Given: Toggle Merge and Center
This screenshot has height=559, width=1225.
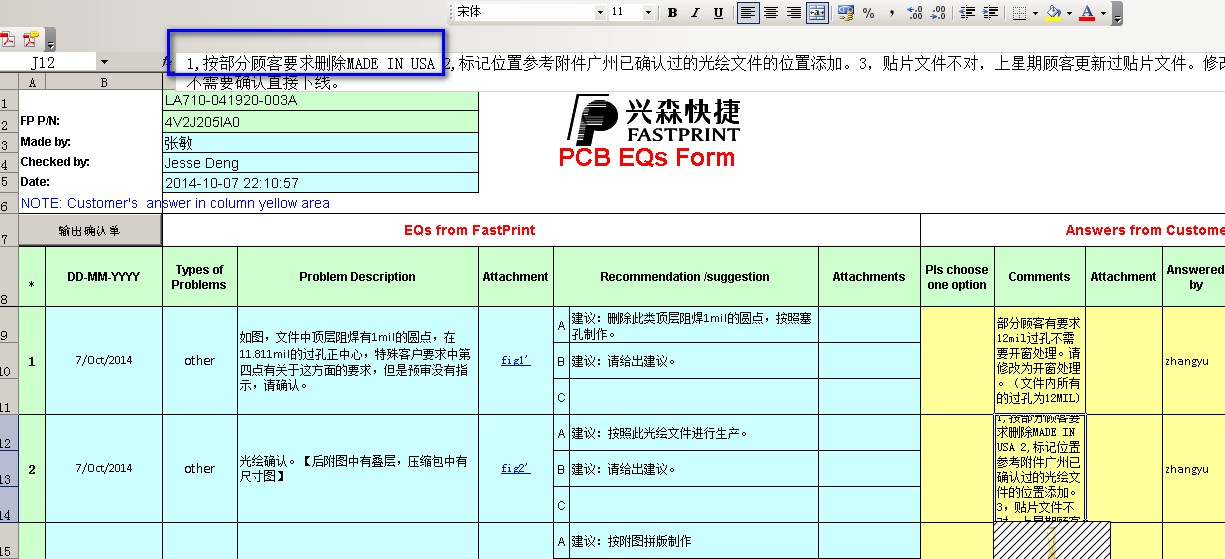Looking at the screenshot, I should [817, 13].
